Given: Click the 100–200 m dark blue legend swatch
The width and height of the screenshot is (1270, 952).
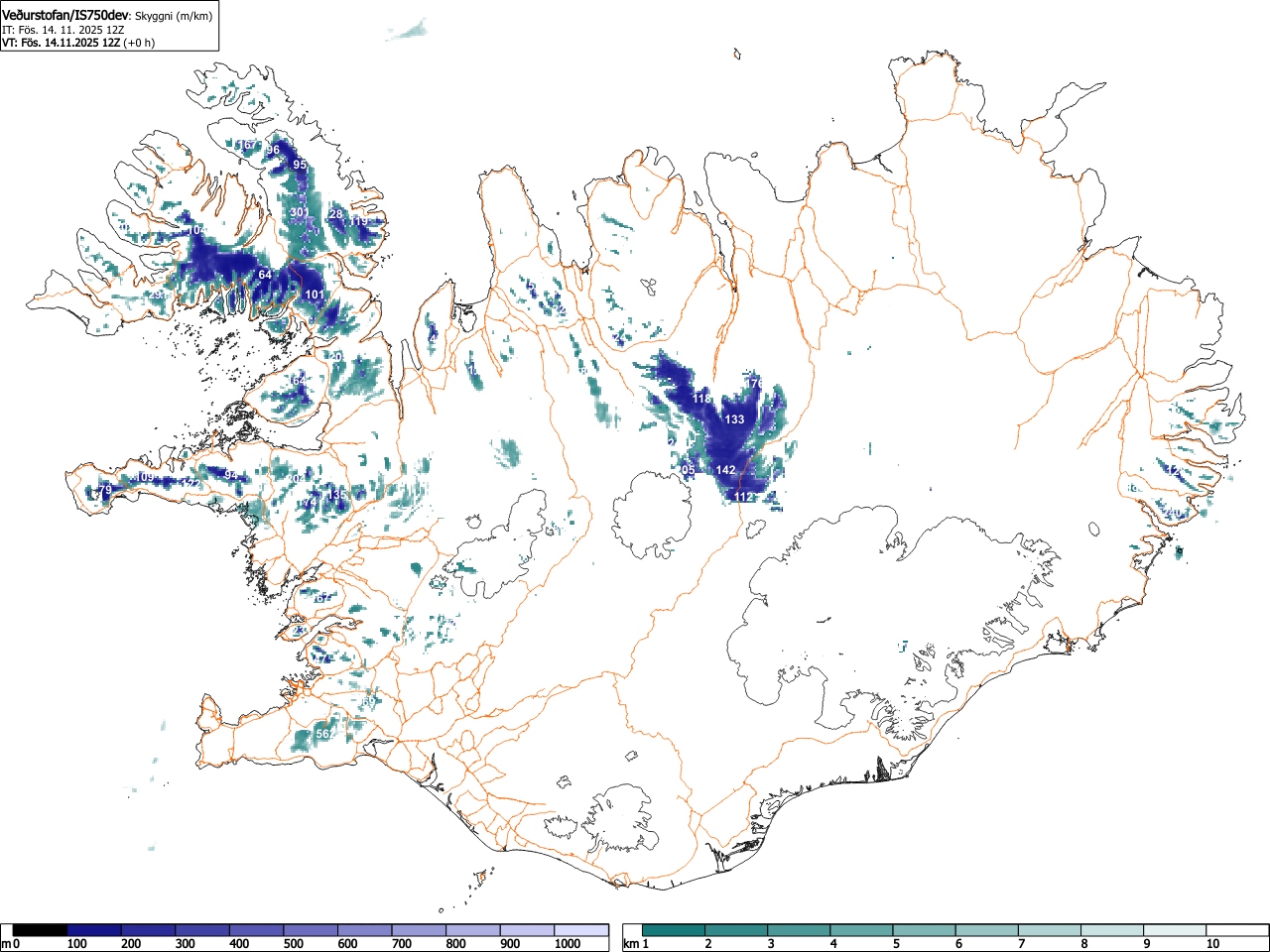Looking at the screenshot, I should pos(94,930).
